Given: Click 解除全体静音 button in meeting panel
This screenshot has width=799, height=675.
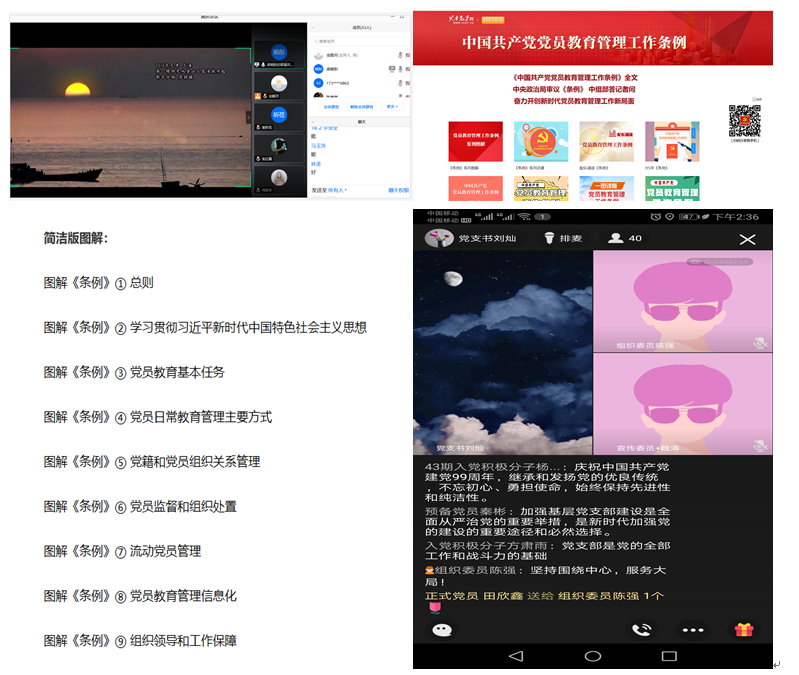Looking at the screenshot, I should tap(361, 106).
